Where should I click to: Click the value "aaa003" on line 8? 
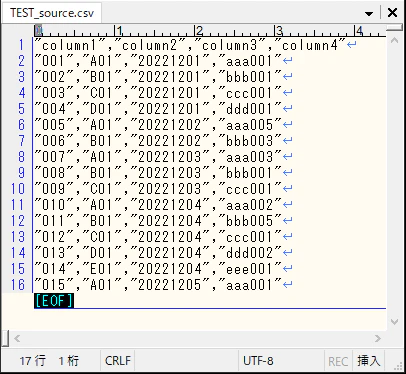250,157
